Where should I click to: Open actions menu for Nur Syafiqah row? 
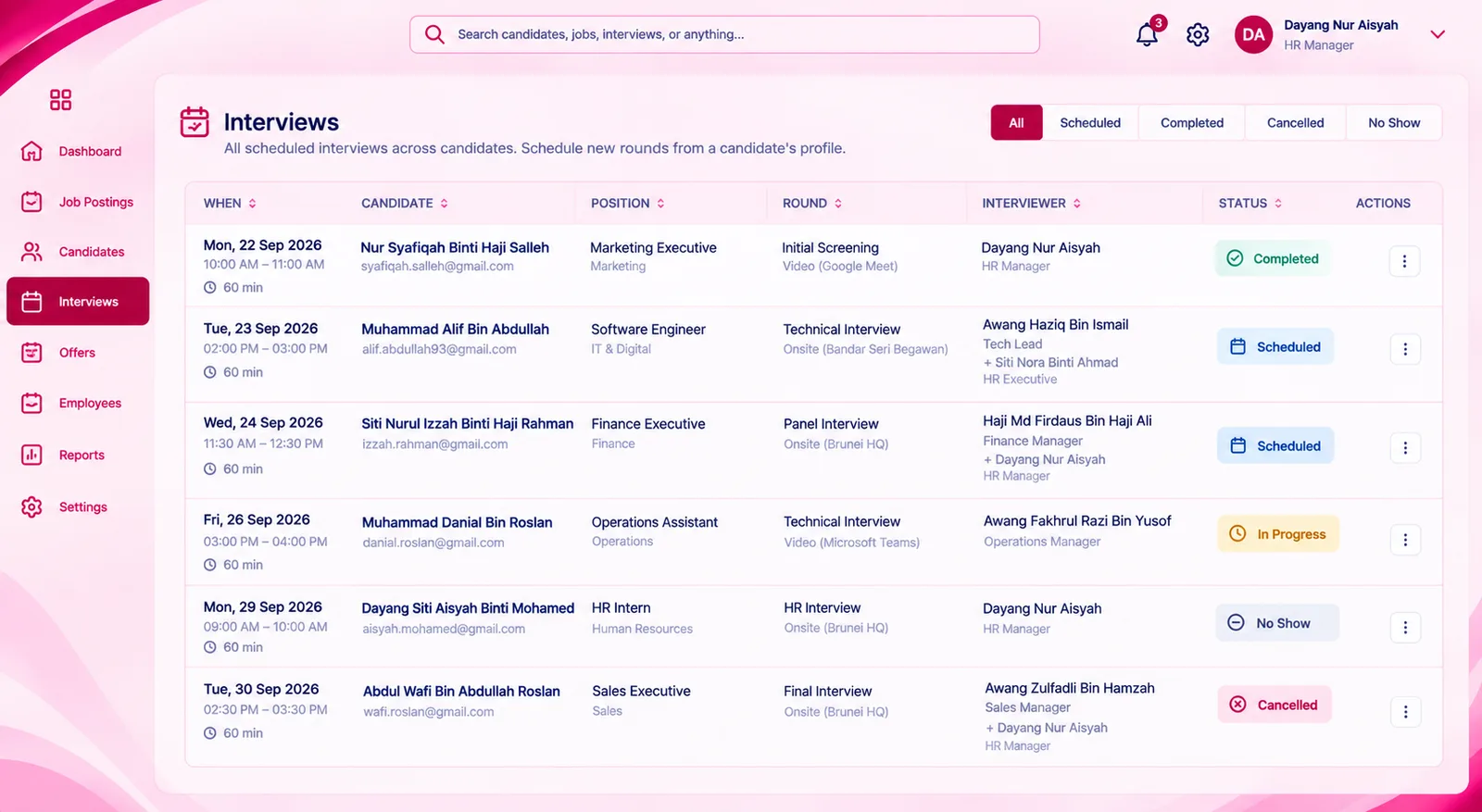[1404, 261]
